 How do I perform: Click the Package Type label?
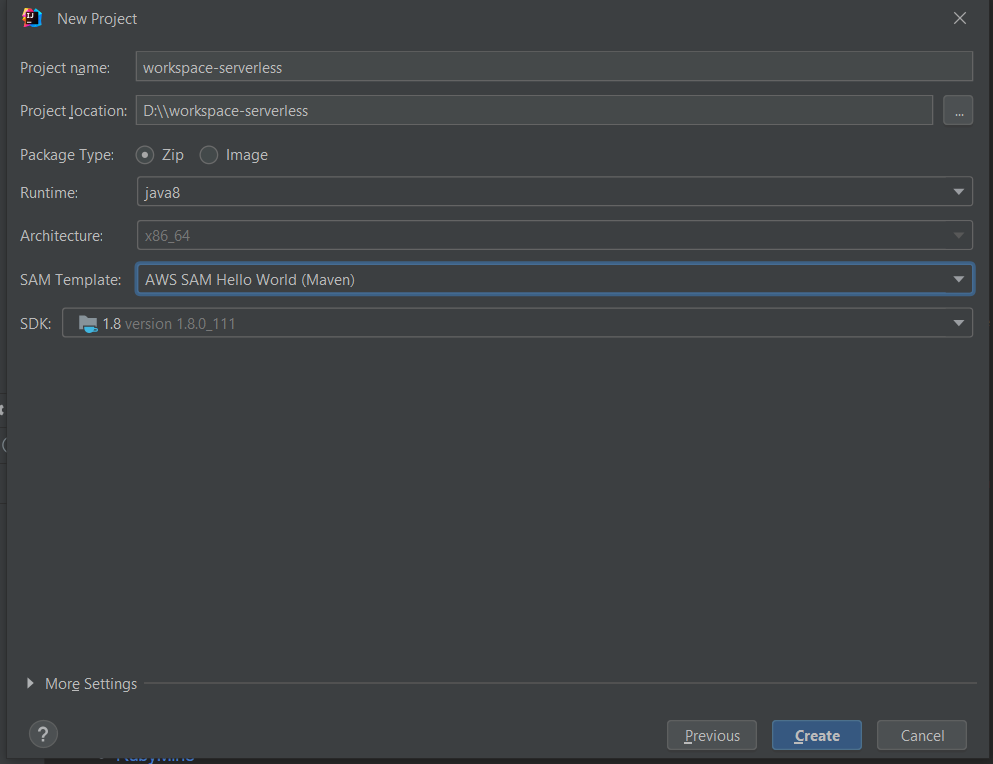pyautogui.click(x=67, y=155)
